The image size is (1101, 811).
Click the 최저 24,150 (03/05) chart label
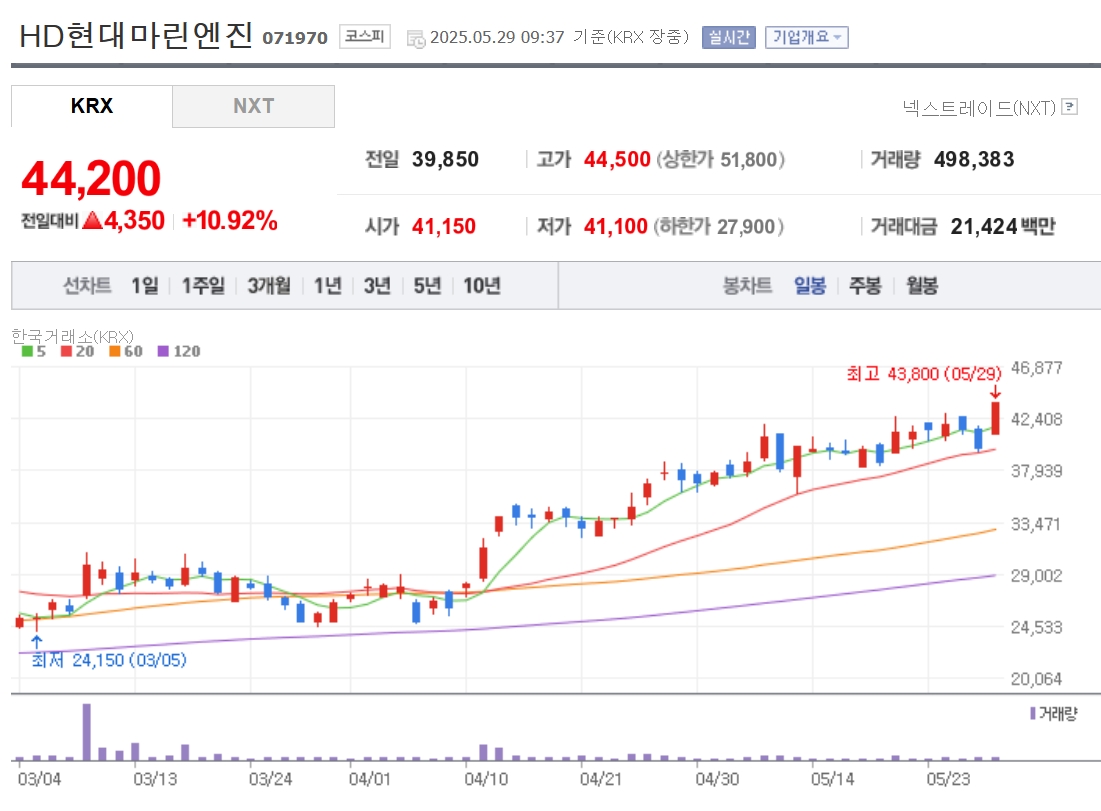[x=109, y=660]
